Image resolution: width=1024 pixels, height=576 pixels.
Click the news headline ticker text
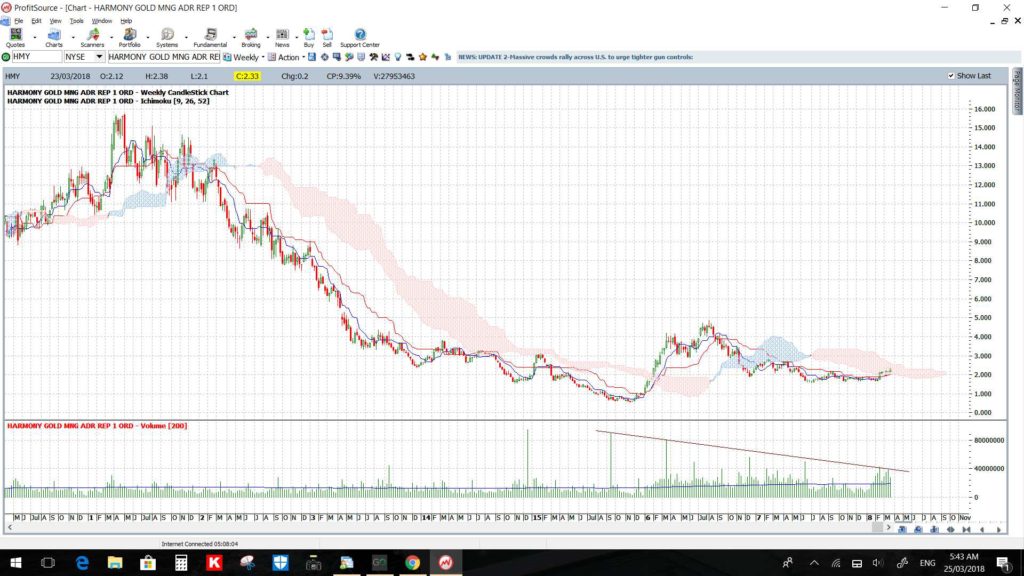coord(575,57)
